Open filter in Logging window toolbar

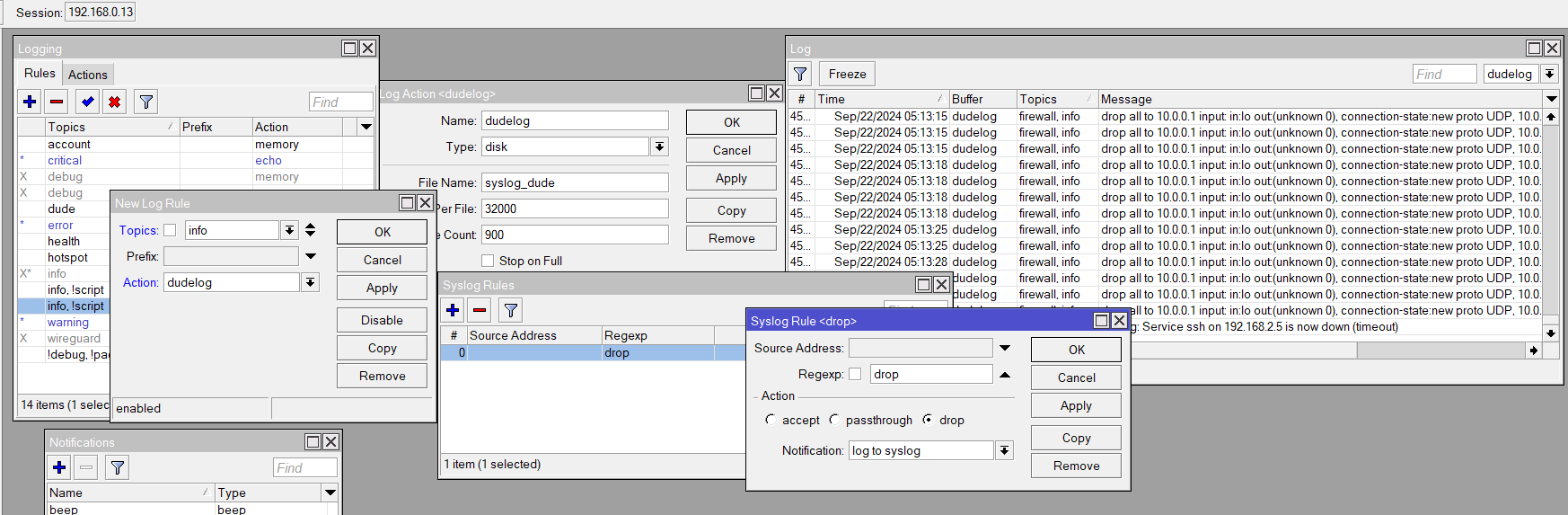(x=146, y=102)
